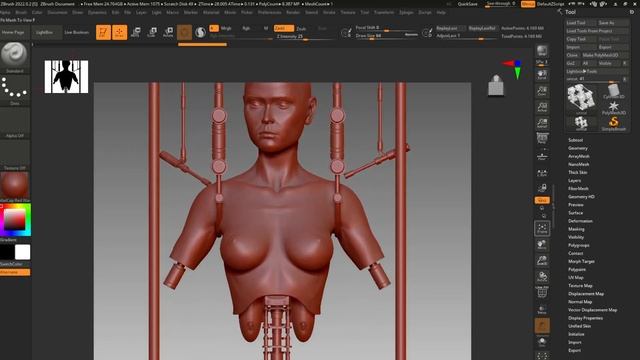640x360 pixels.
Task: Click the Load Tool button
Action: click(x=580, y=23)
